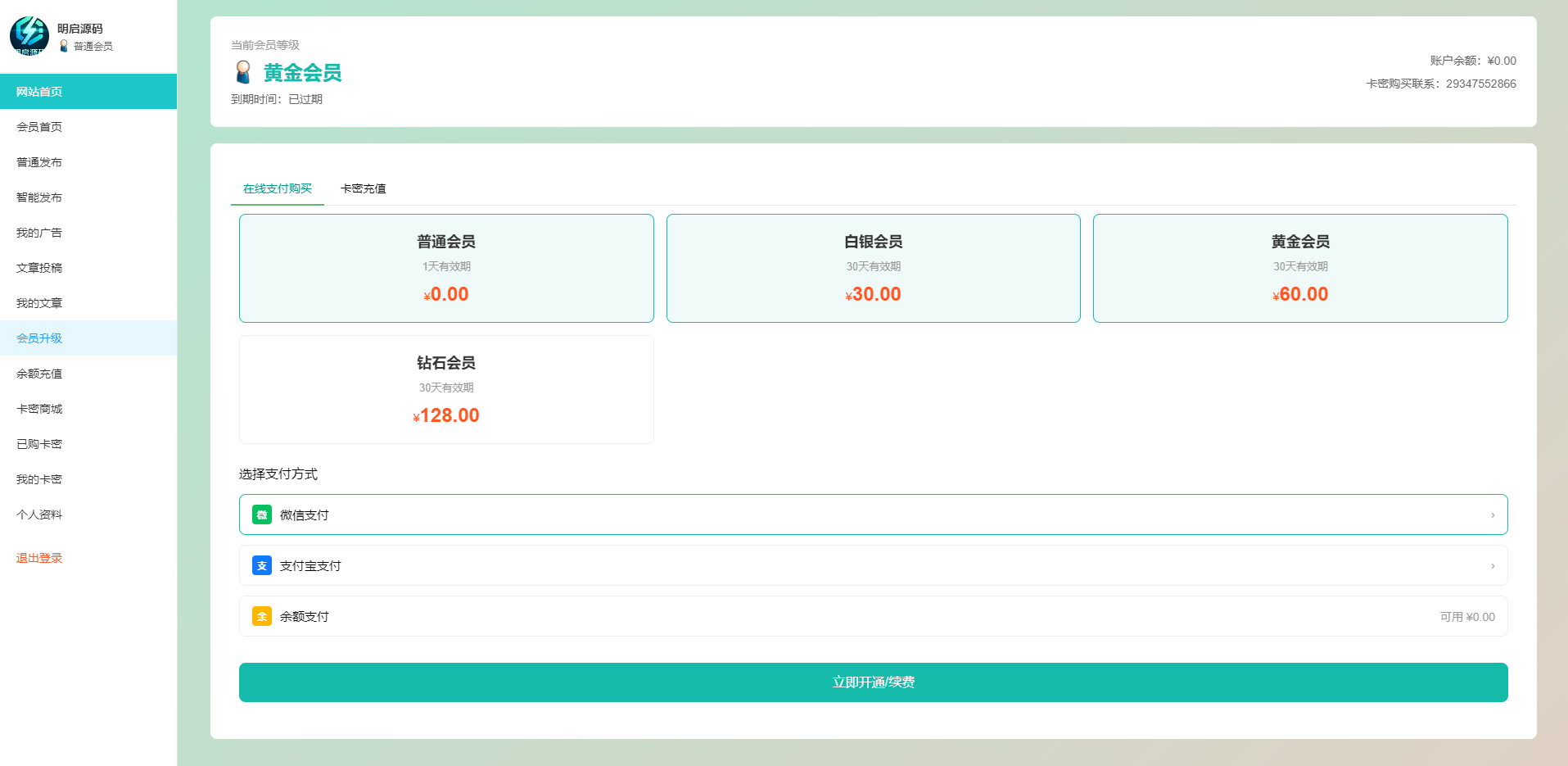Screen dimensions: 1568x766
Task: Click small member icon next to 普通会员 in sidebar
Action: tap(64, 46)
